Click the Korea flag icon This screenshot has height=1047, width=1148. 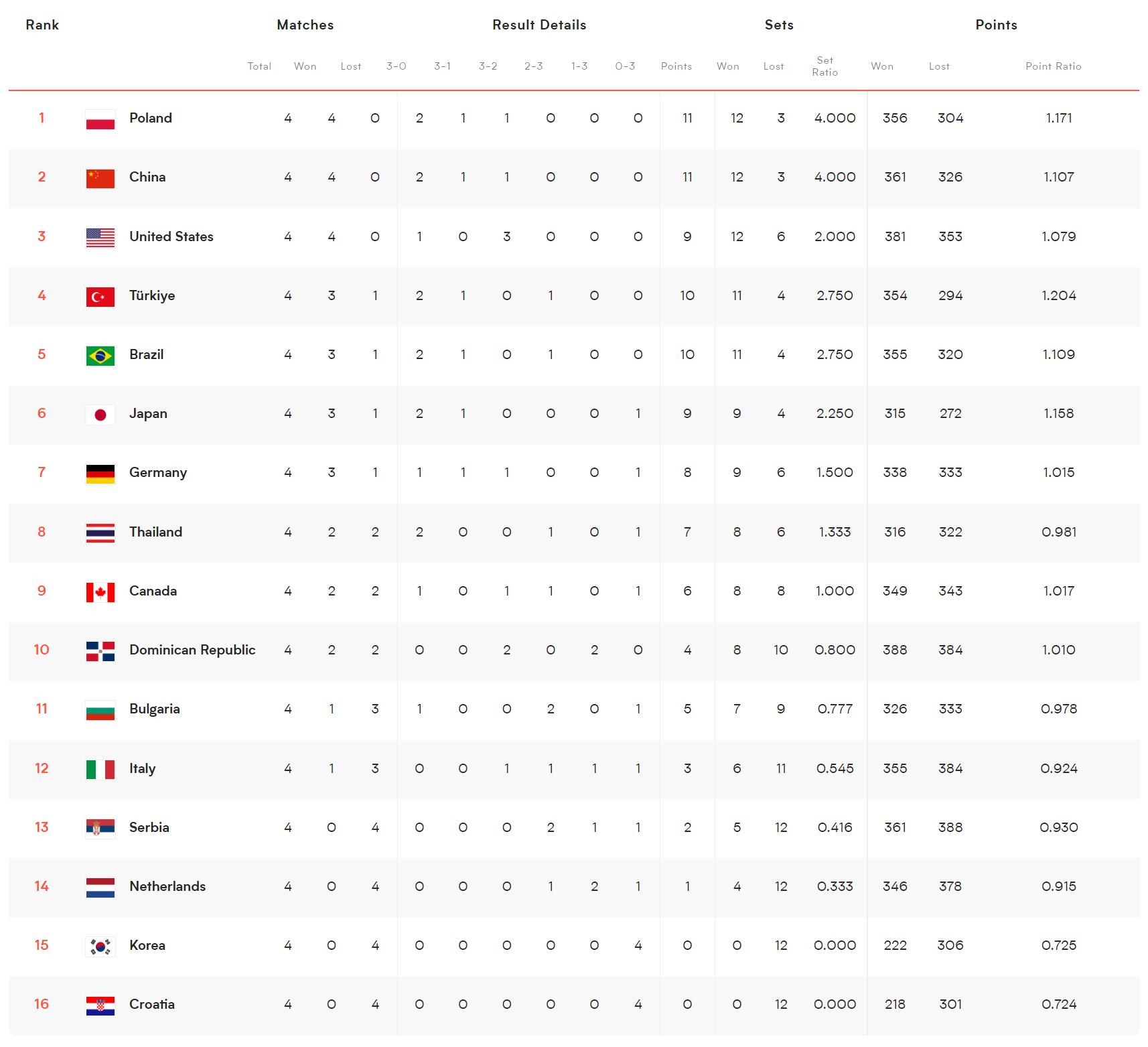click(100, 946)
